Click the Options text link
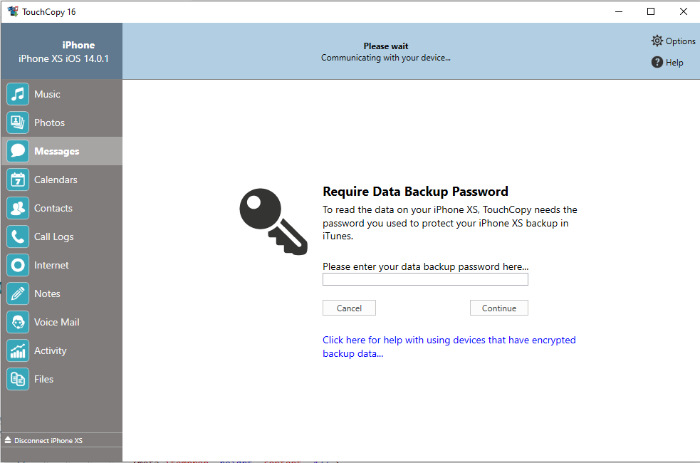 tap(680, 41)
